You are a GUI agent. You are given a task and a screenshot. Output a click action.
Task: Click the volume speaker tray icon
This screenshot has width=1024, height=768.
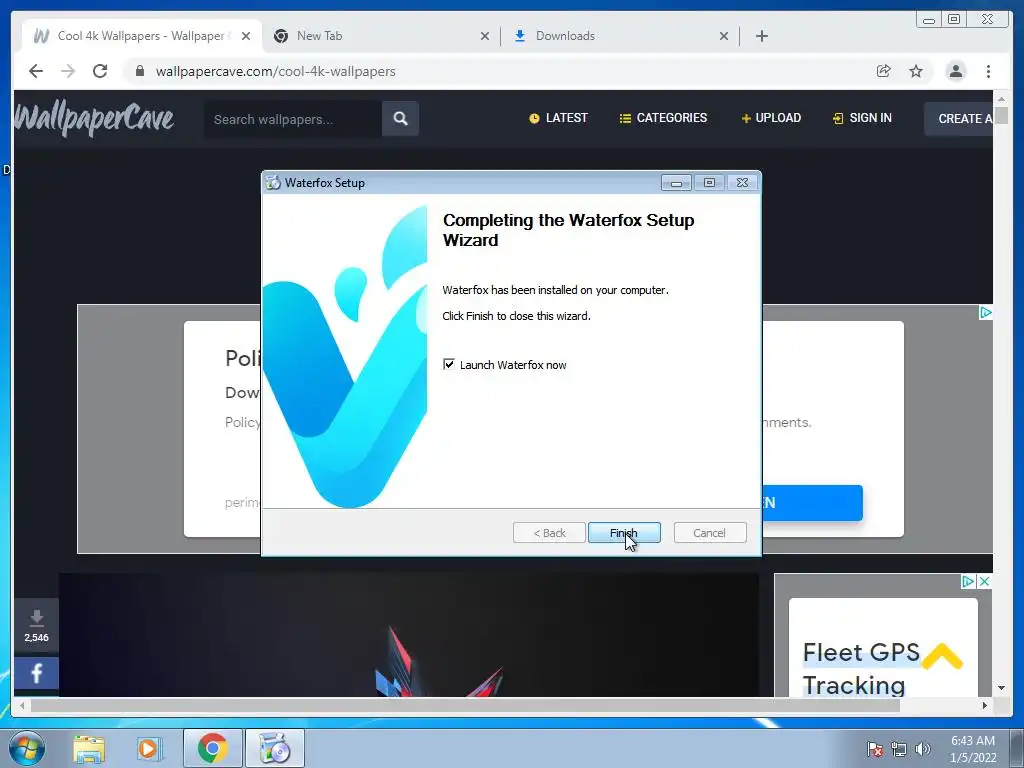922,749
